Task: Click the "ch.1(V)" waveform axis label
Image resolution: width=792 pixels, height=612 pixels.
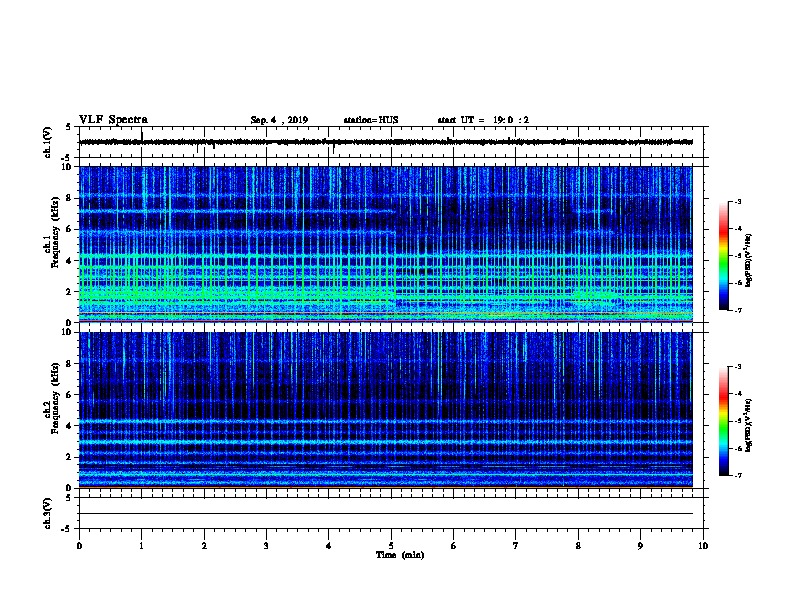Action: [x=48, y=142]
